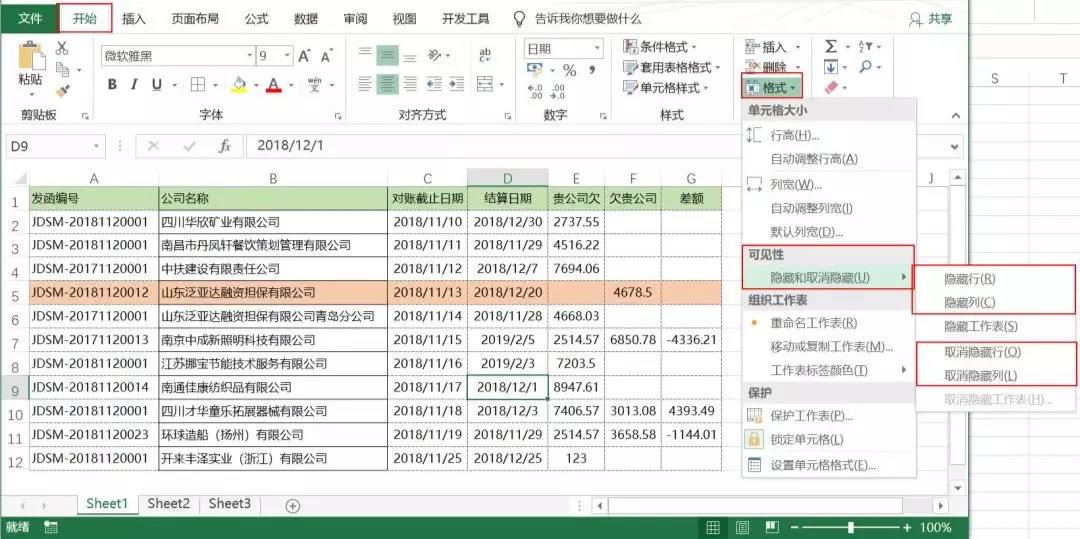Open 套用表格格式 table styles
This screenshot has height=539, width=1080.
pyautogui.click(x=671, y=67)
